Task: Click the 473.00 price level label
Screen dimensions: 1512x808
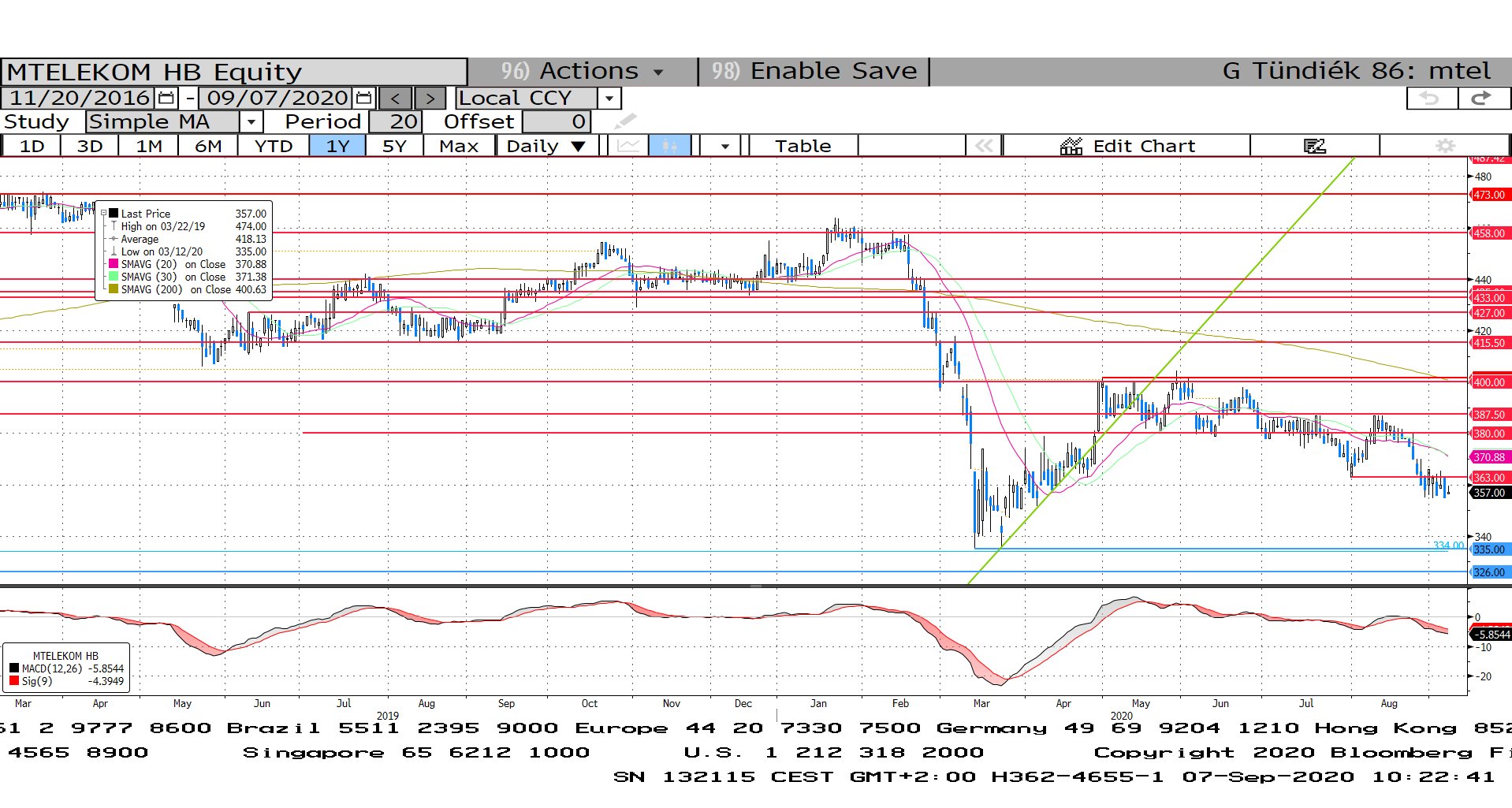Action: pos(1490,195)
